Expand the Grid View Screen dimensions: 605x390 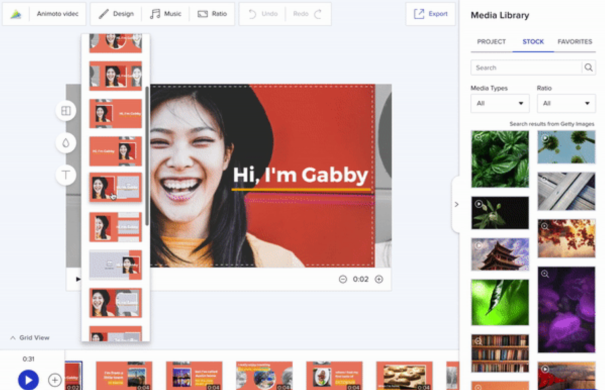click(30, 338)
